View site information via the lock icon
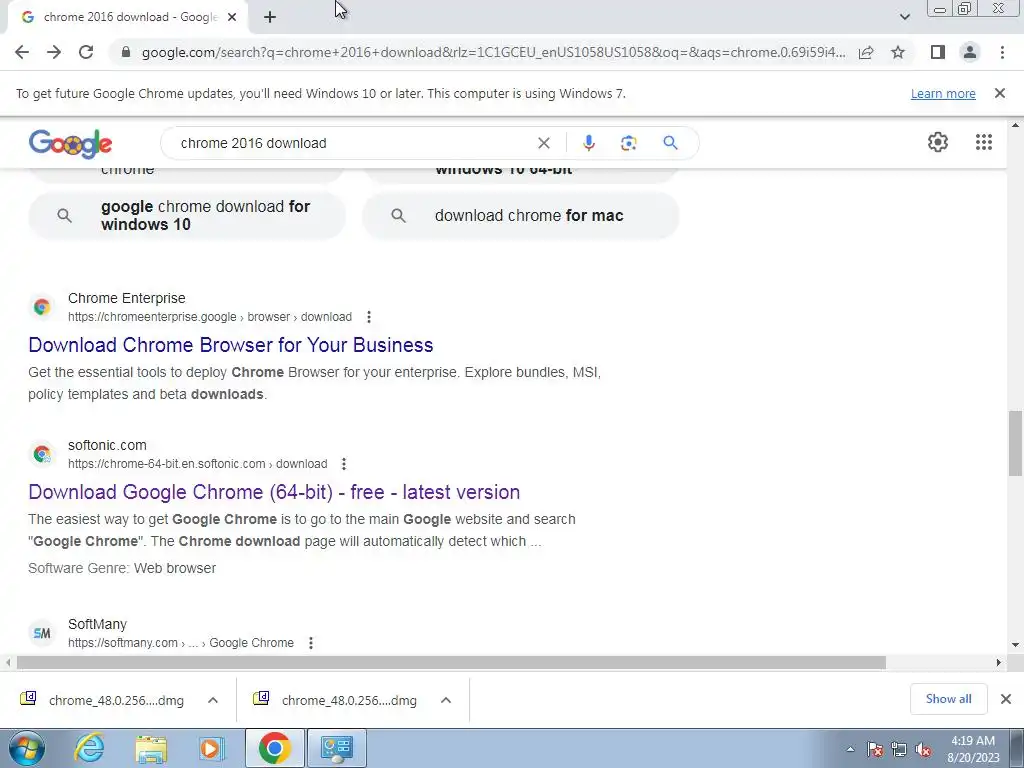This screenshot has height=768, width=1024. click(x=126, y=52)
